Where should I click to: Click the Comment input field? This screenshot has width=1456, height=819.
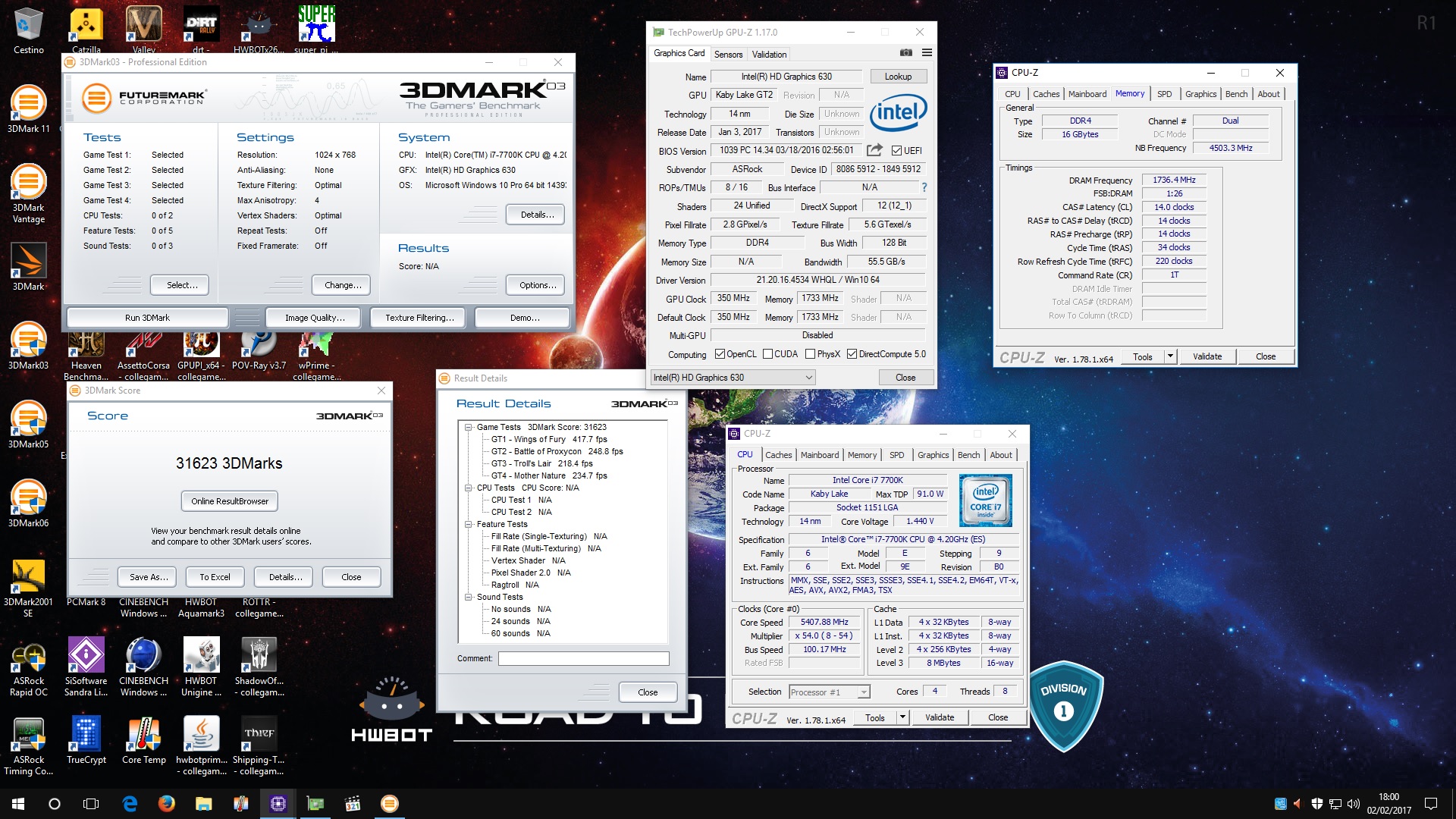point(583,658)
